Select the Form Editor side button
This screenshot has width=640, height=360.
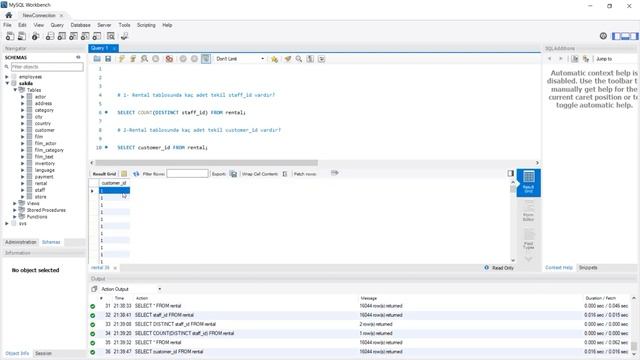point(529,211)
